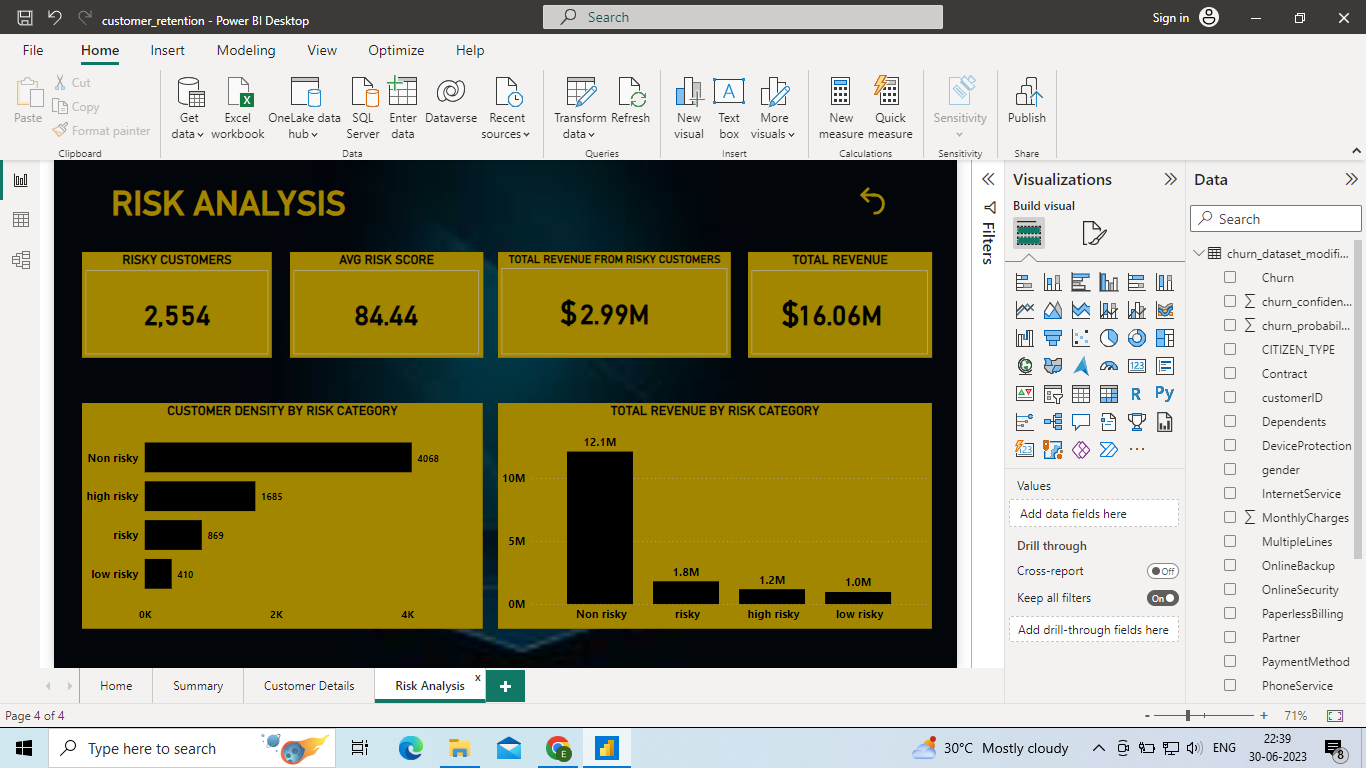The height and width of the screenshot is (768, 1366).
Task: Select the Line chart visual
Action: tap(1024, 309)
